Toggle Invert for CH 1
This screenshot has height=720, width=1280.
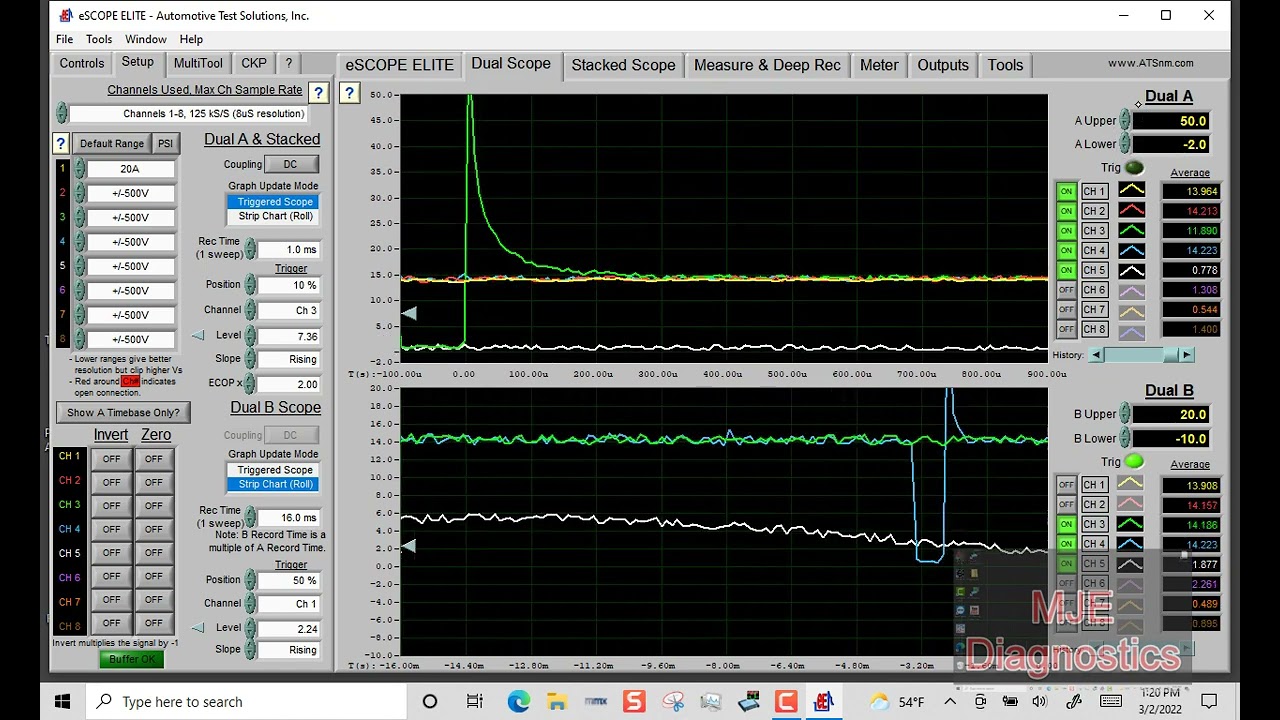click(111, 458)
